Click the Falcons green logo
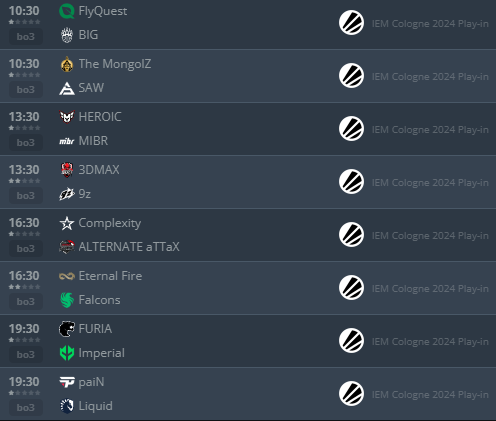496x421 pixels. tap(67, 300)
